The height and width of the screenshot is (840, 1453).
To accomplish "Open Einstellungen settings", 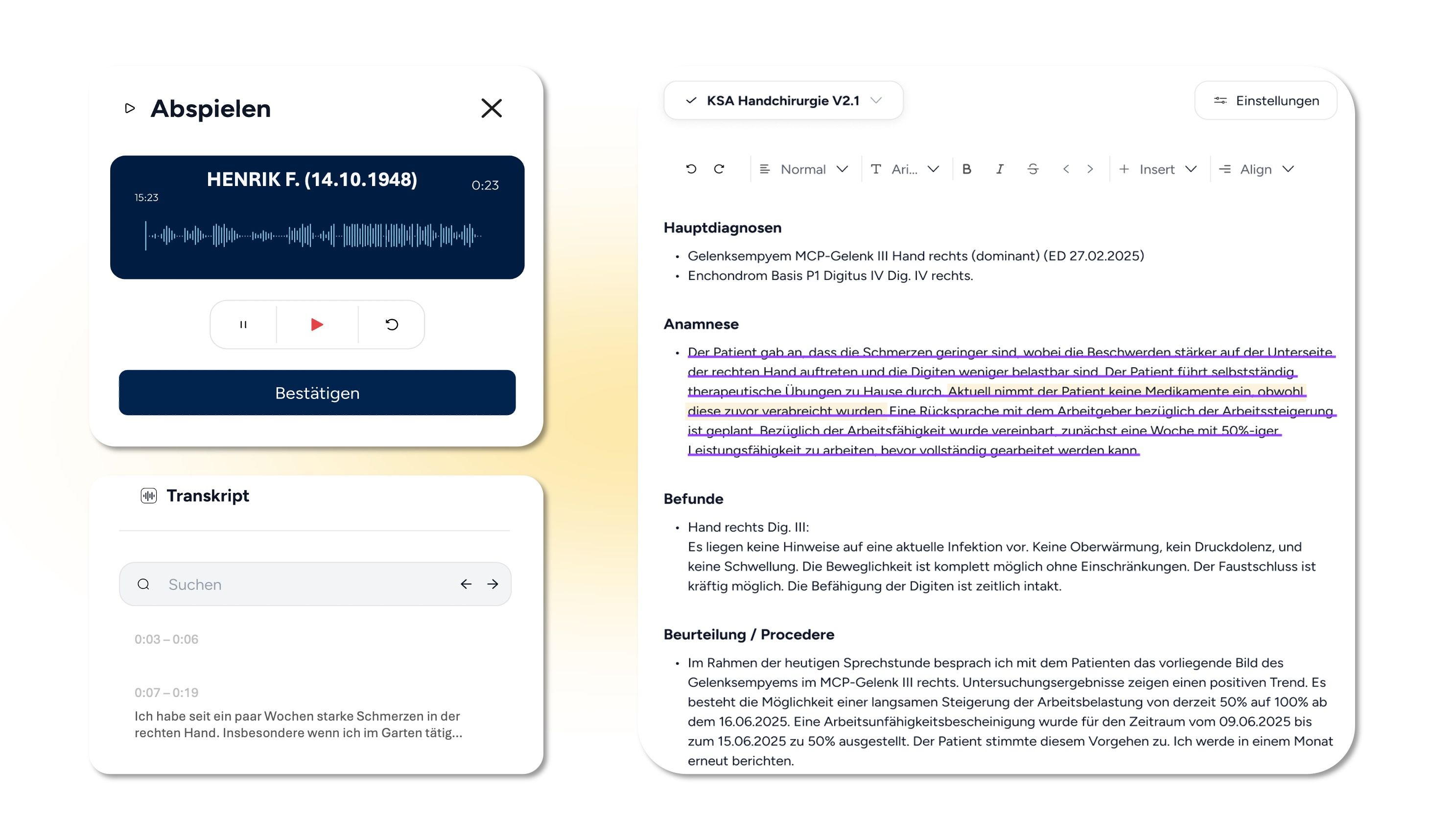I will coord(1266,101).
